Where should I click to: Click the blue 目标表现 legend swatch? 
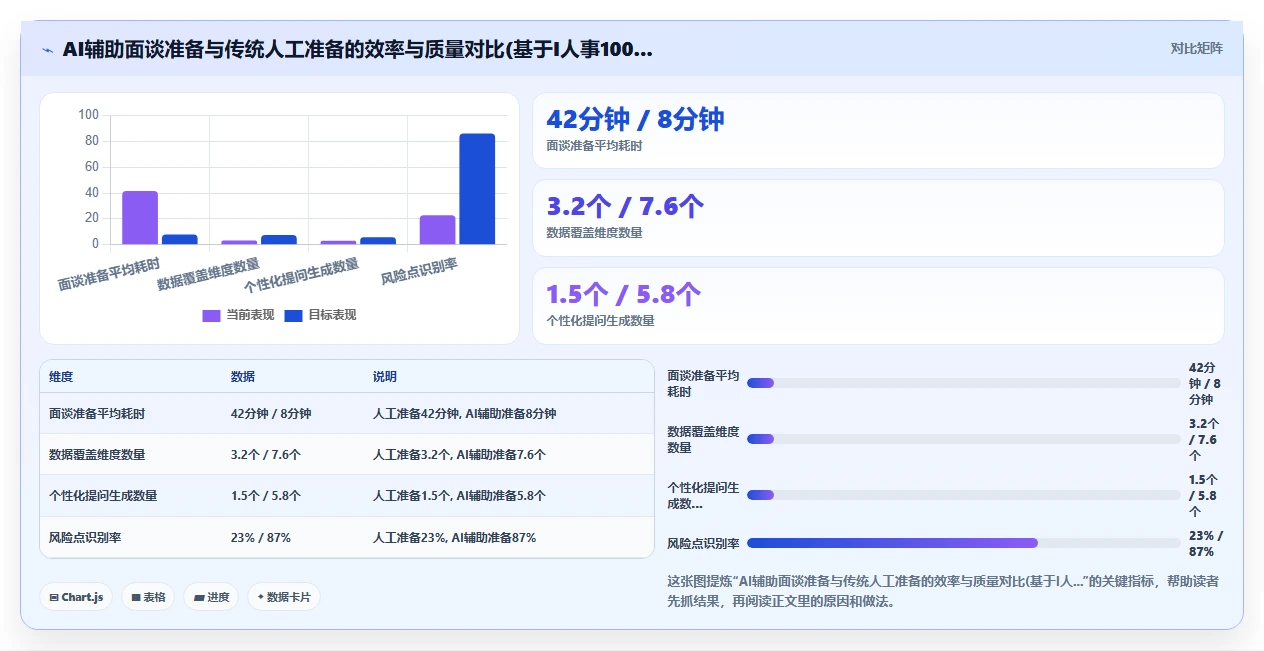coord(293,315)
